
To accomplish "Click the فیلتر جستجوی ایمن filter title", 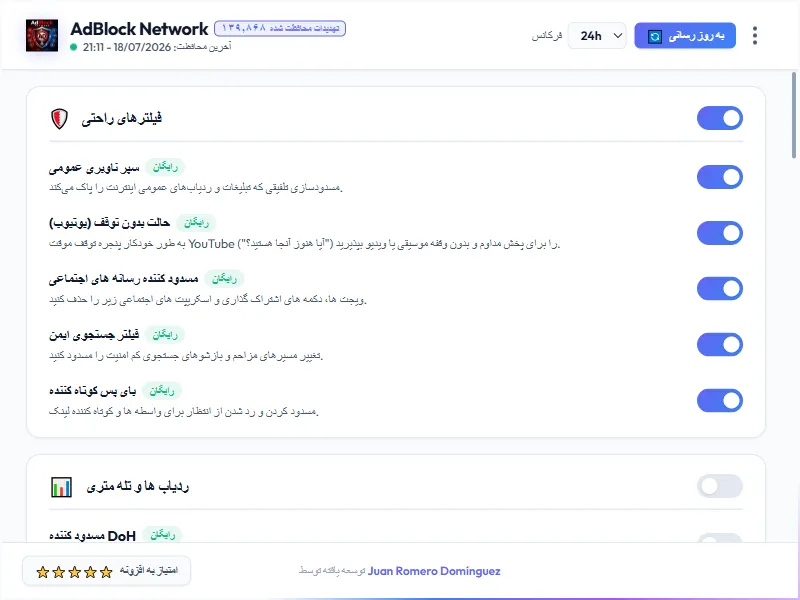I will tap(94, 335).
